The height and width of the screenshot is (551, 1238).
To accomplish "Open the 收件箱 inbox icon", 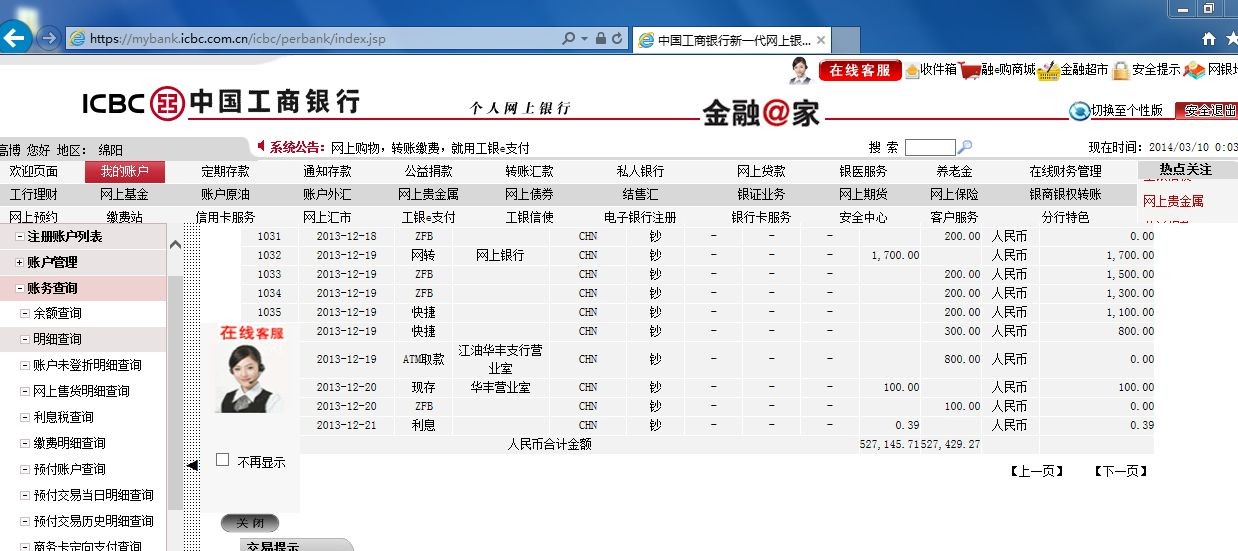I will [912, 70].
